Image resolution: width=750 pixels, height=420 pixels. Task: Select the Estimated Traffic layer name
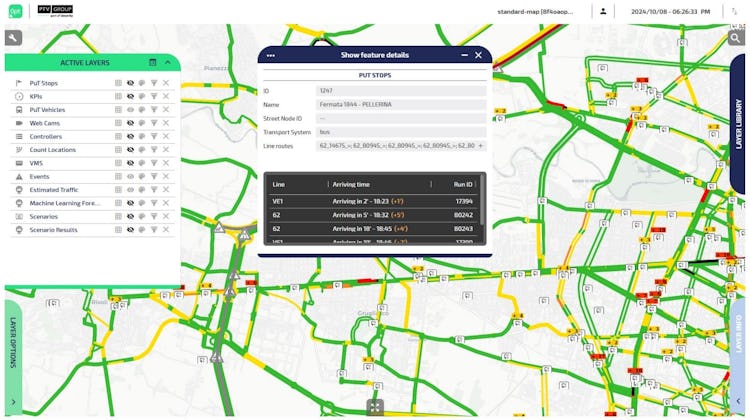54,190
